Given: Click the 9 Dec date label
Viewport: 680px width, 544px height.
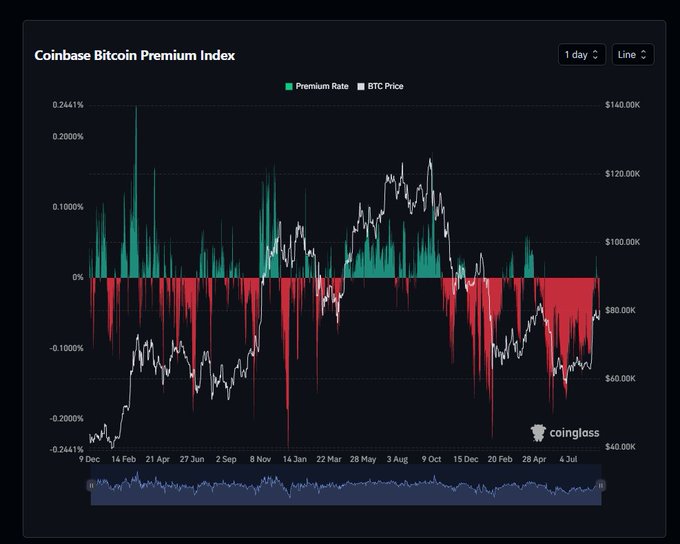Looking at the screenshot, I should [x=89, y=459].
